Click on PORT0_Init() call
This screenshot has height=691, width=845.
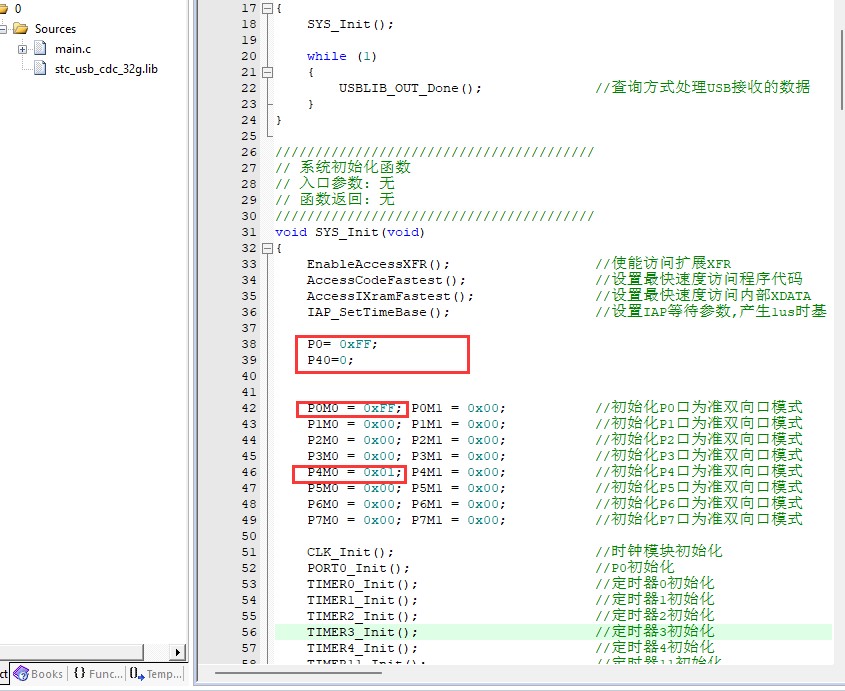(358, 568)
